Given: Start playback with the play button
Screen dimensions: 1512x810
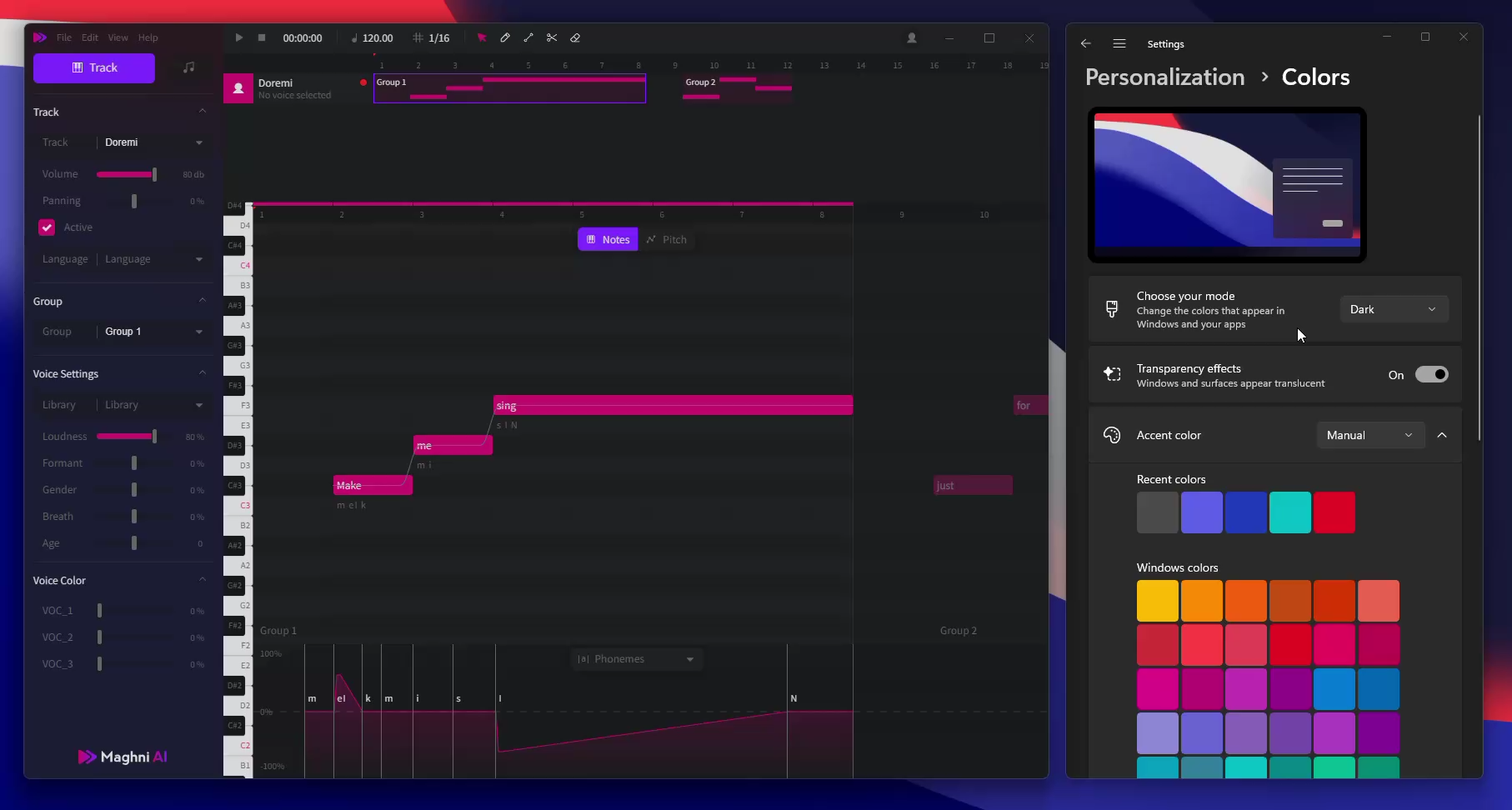Looking at the screenshot, I should [239, 37].
